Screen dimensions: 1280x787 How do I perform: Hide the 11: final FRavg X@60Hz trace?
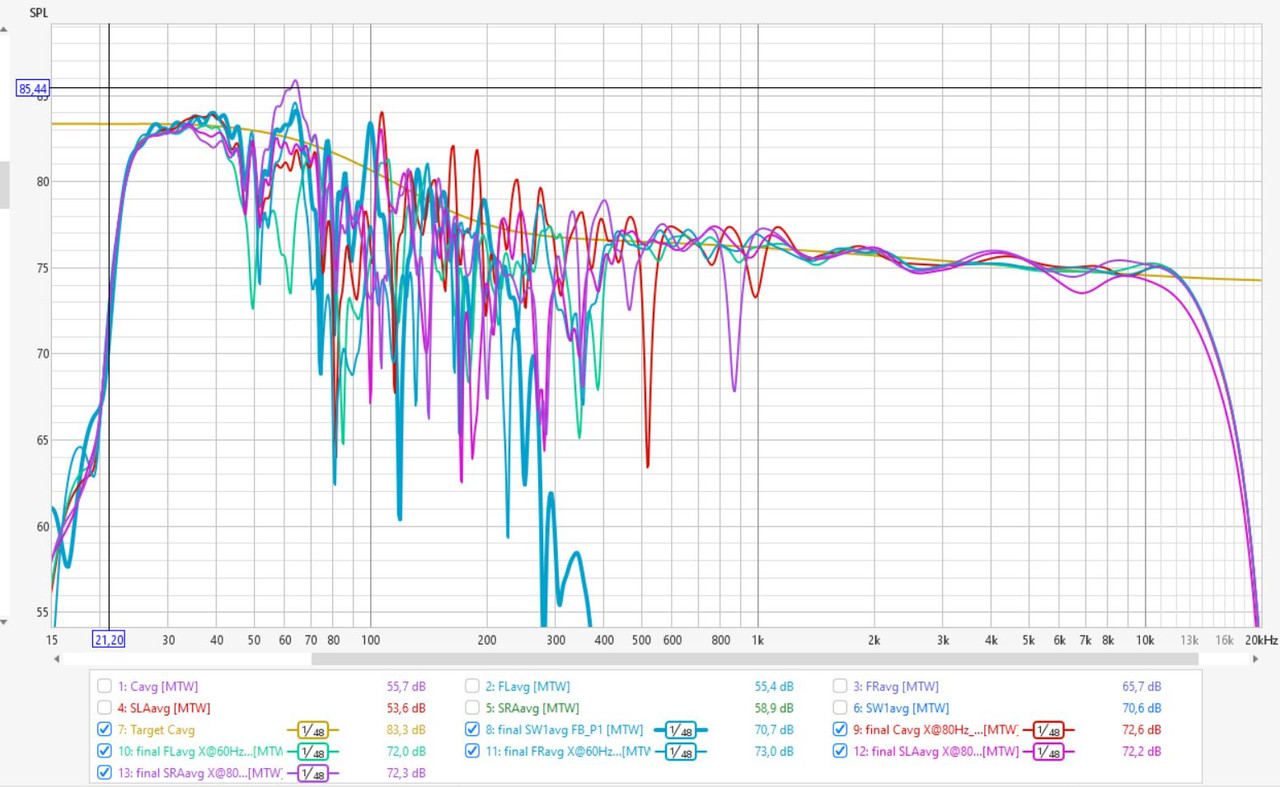pyautogui.click(x=472, y=752)
